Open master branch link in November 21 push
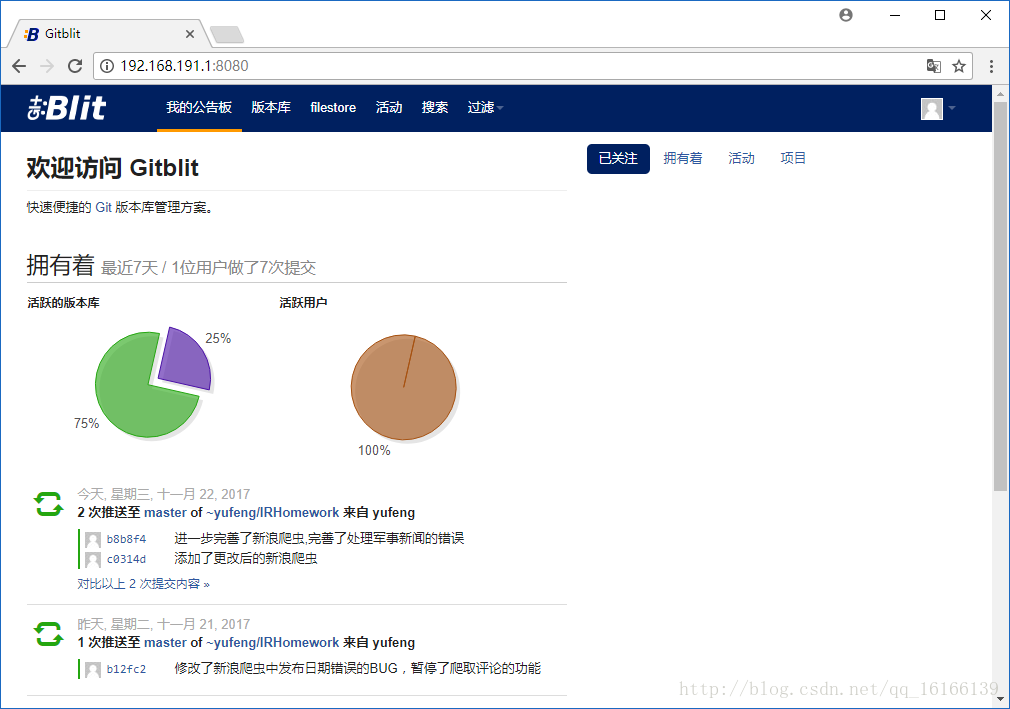 (166, 643)
